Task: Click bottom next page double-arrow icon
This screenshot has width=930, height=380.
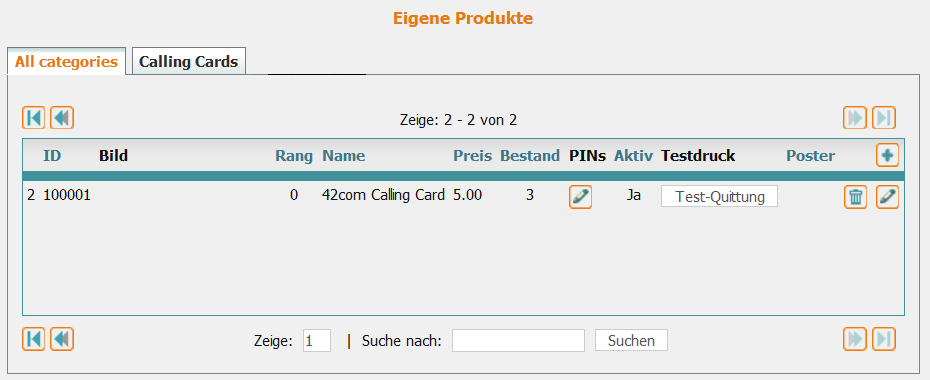Action: pyautogui.click(x=855, y=339)
